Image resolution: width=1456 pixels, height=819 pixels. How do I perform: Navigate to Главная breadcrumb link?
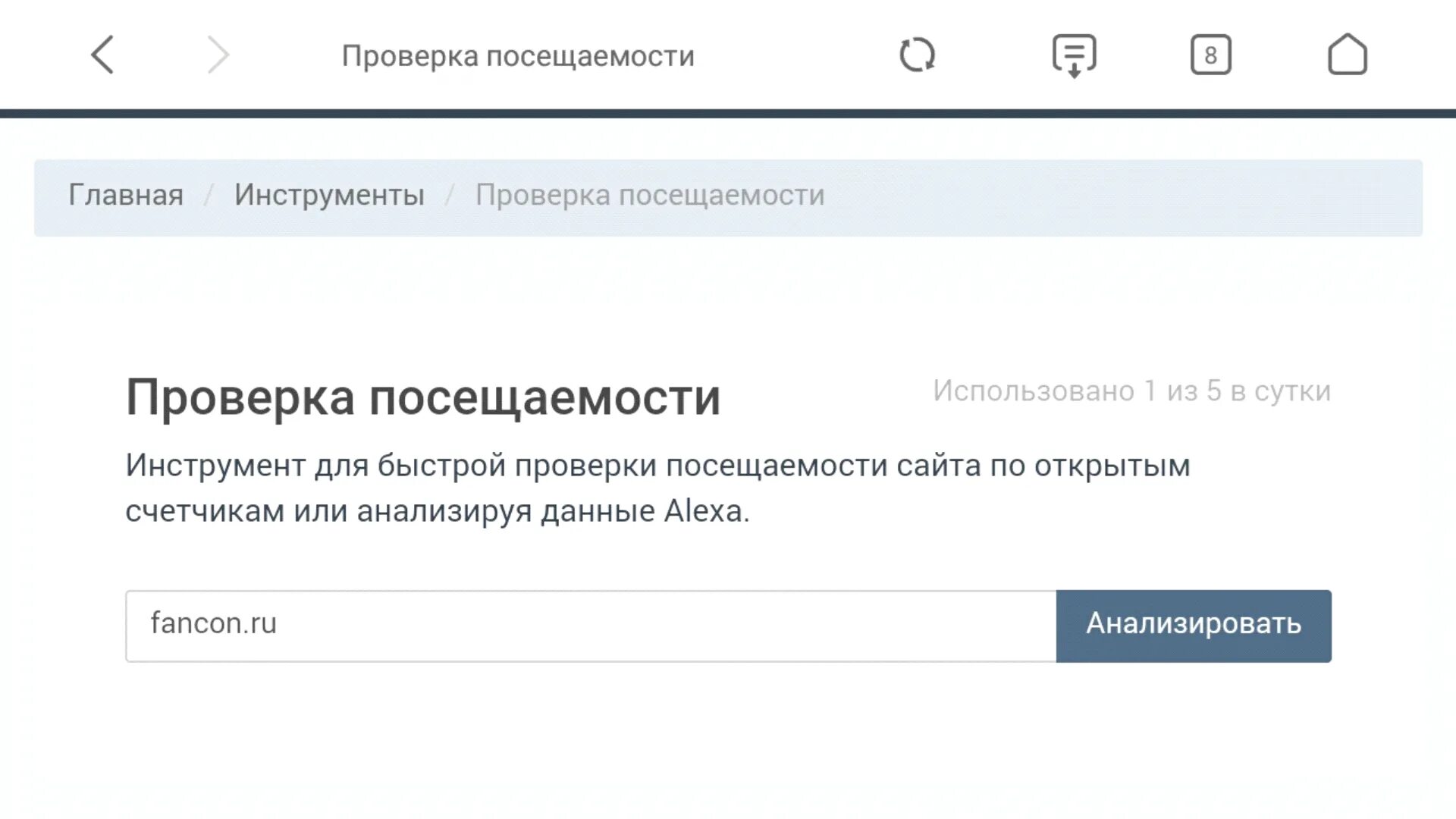(126, 195)
